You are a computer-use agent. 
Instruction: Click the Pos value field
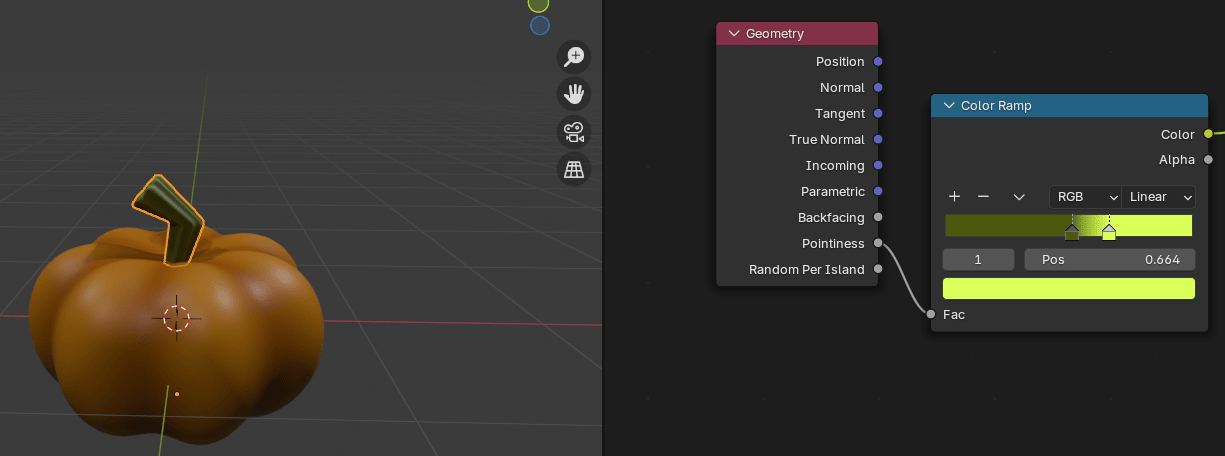pos(1109,260)
